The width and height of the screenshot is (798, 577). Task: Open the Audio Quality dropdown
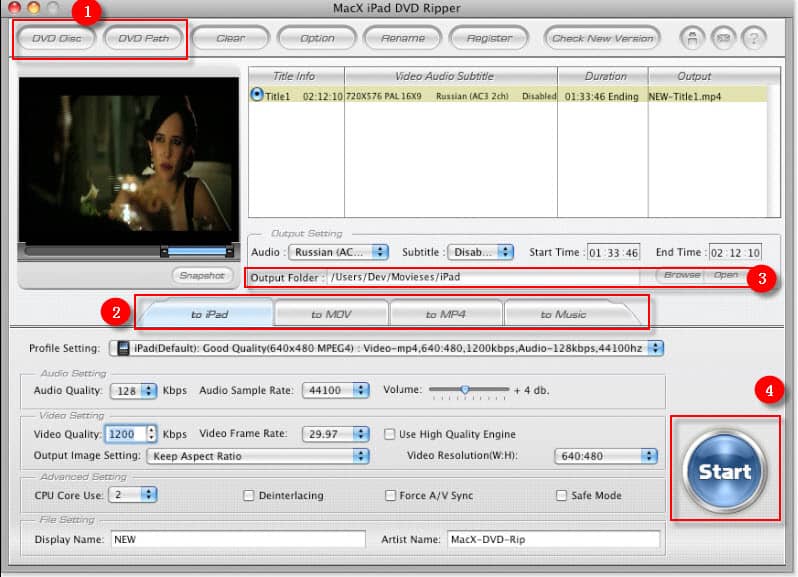133,390
